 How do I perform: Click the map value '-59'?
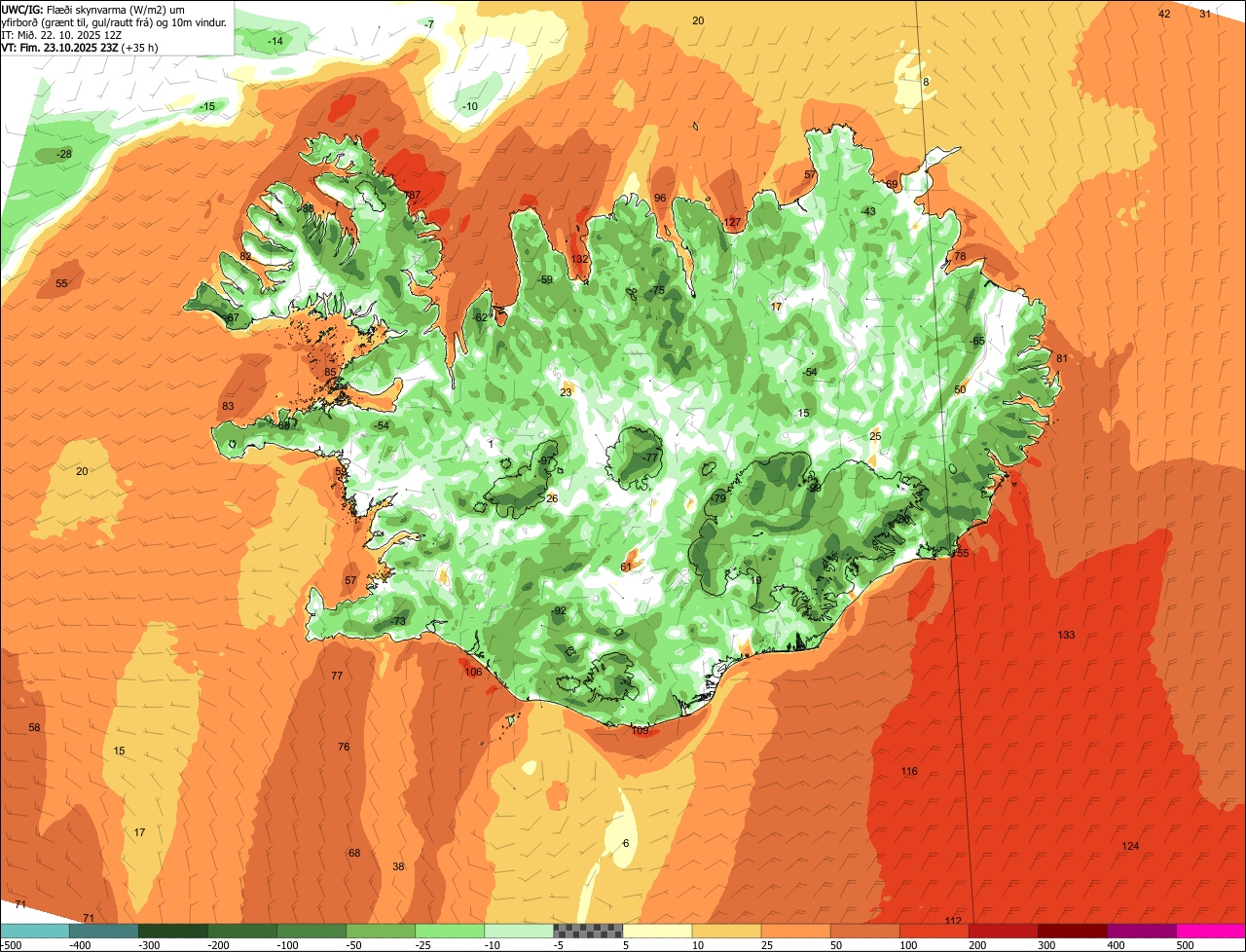(x=545, y=280)
